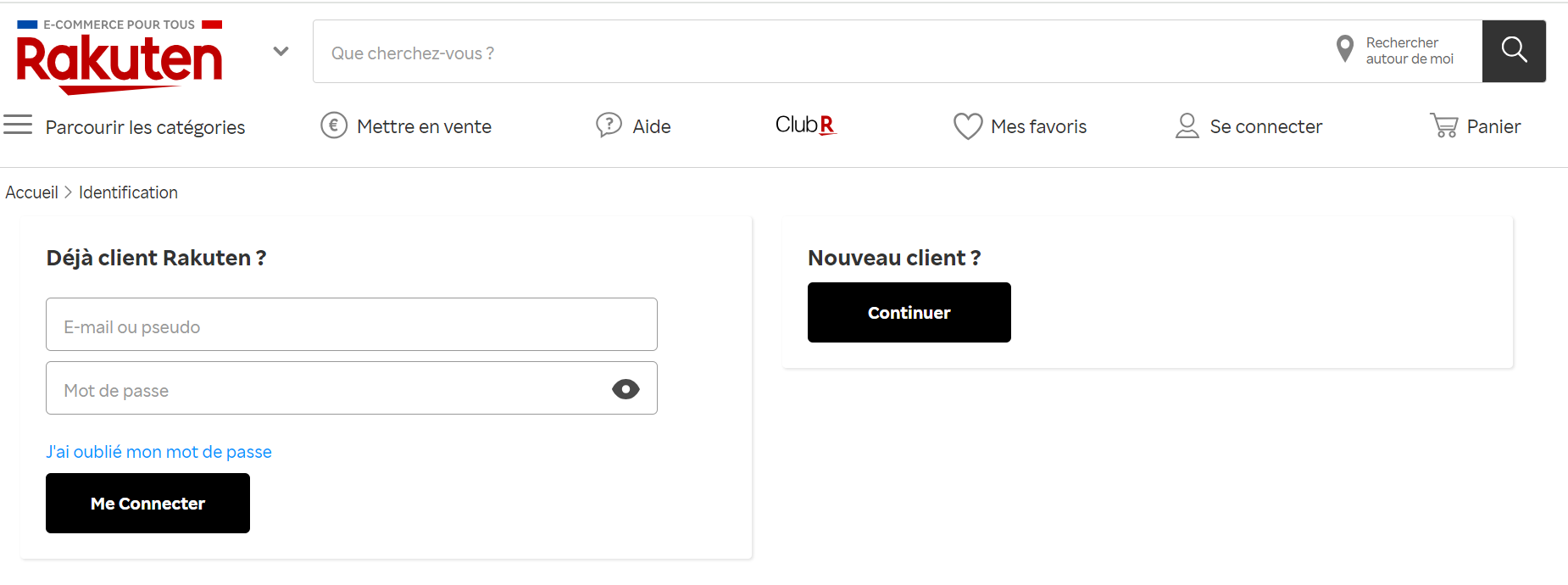Image resolution: width=1568 pixels, height=585 pixels.
Task: Click the heart favorites icon
Action: click(968, 126)
